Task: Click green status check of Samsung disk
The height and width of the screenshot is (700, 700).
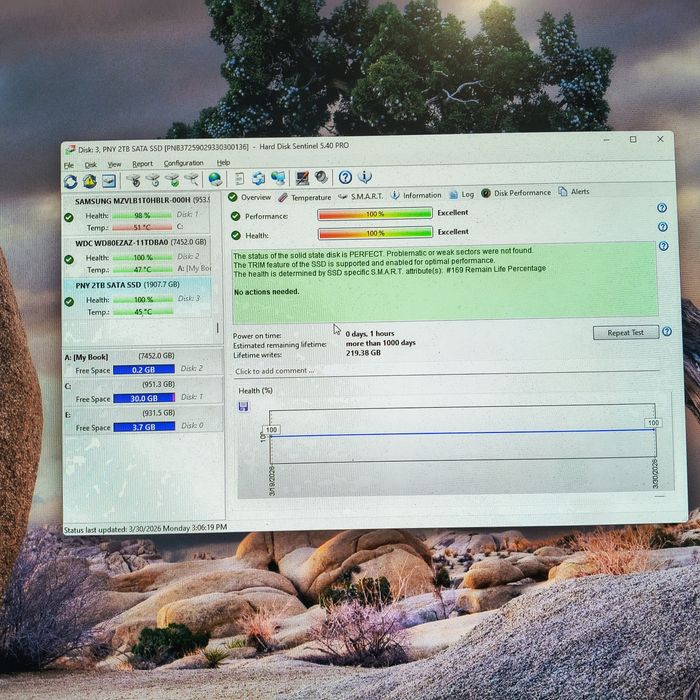Action: pyautogui.click(x=69, y=217)
